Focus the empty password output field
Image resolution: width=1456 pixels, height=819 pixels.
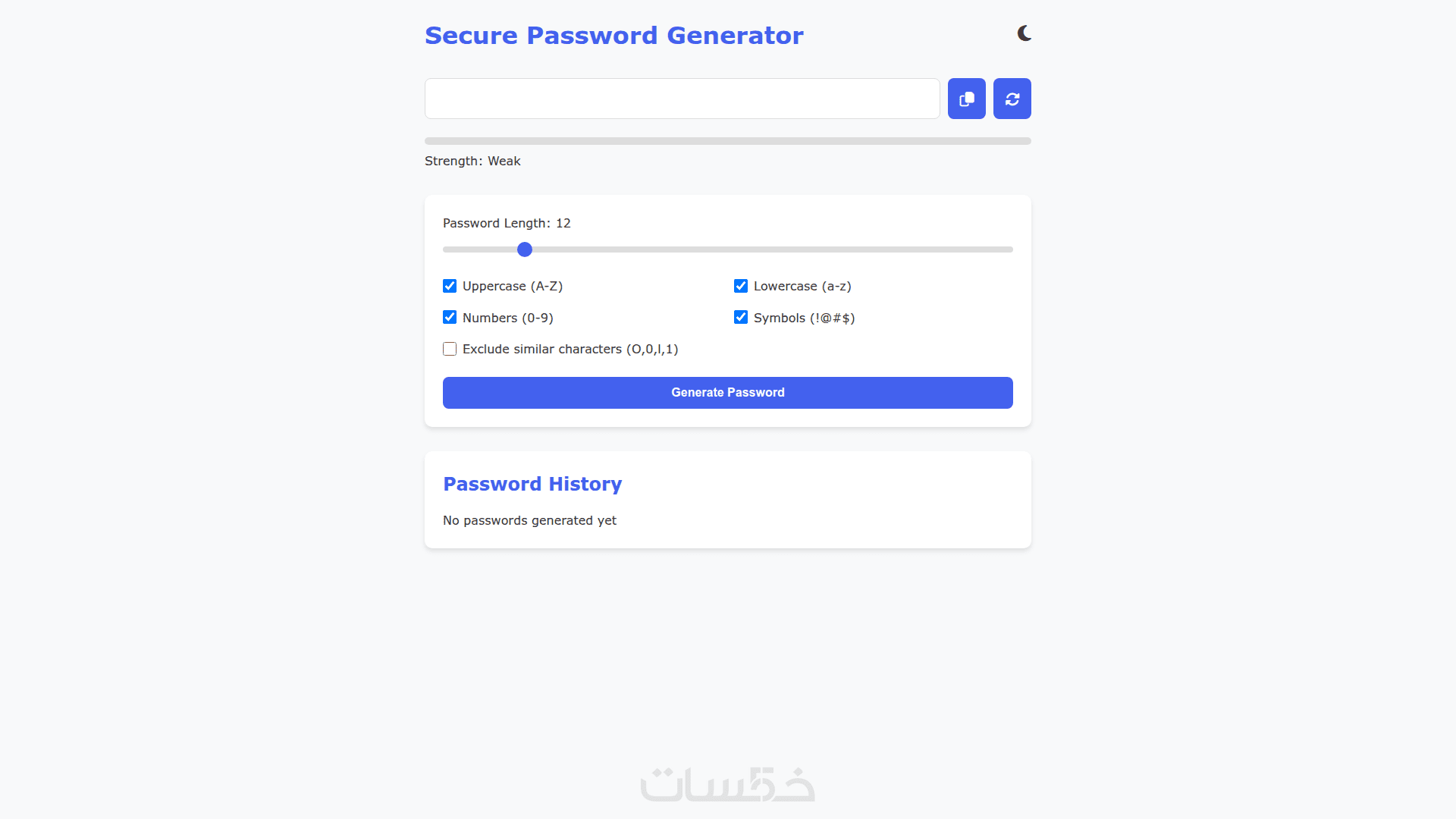pyautogui.click(x=682, y=99)
